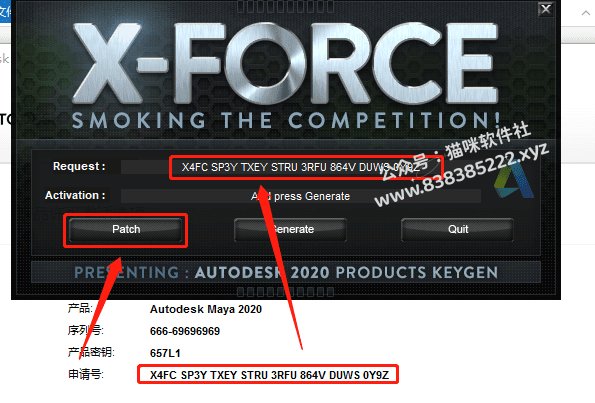Click the Smoking the Competition tagline
The image size is (595, 403).
286,120
